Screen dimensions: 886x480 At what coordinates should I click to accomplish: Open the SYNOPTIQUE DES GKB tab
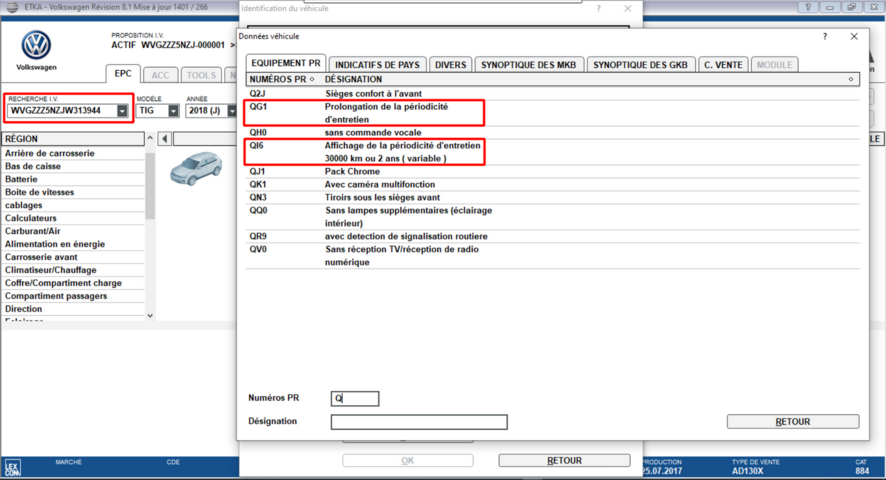[x=640, y=65]
